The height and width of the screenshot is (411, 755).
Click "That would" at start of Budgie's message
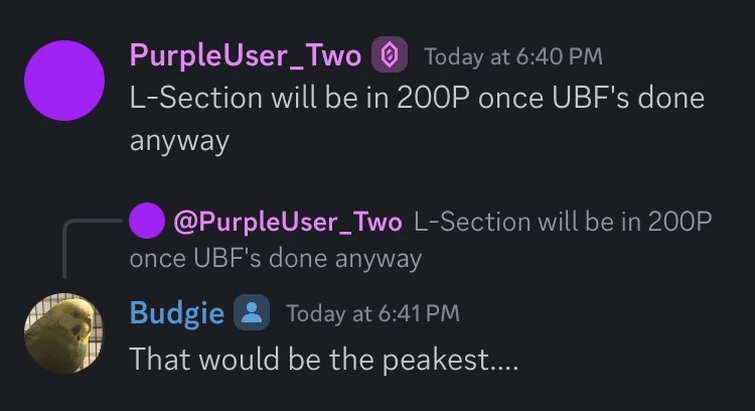pos(190,359)
